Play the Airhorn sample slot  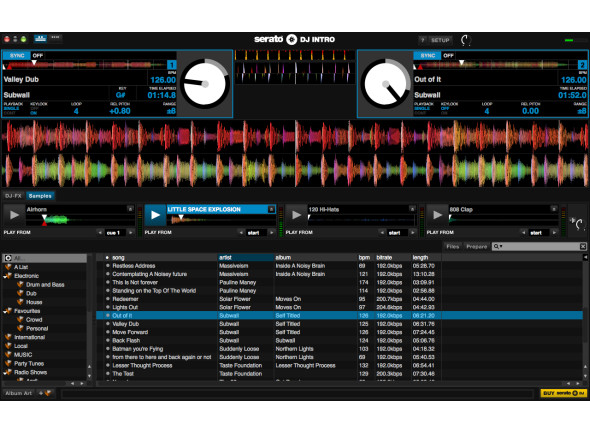pyautogui.click(x=14, y=215)
